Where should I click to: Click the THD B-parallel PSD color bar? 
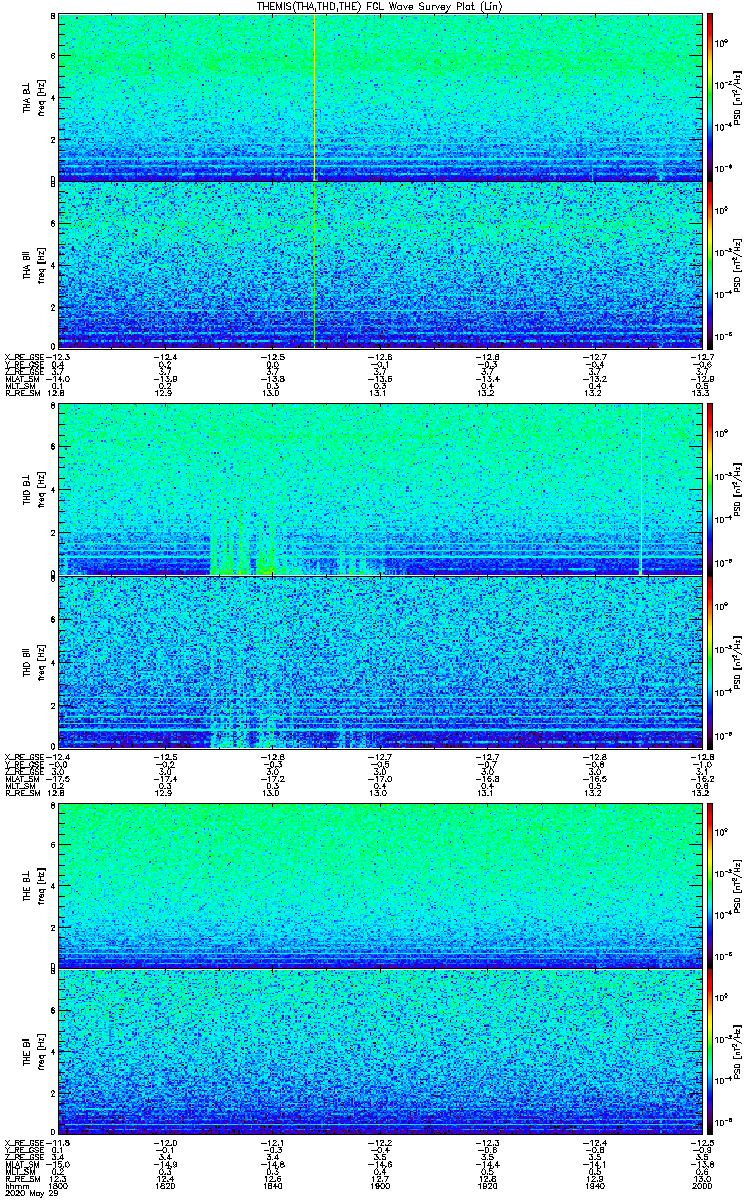(710, 661)
